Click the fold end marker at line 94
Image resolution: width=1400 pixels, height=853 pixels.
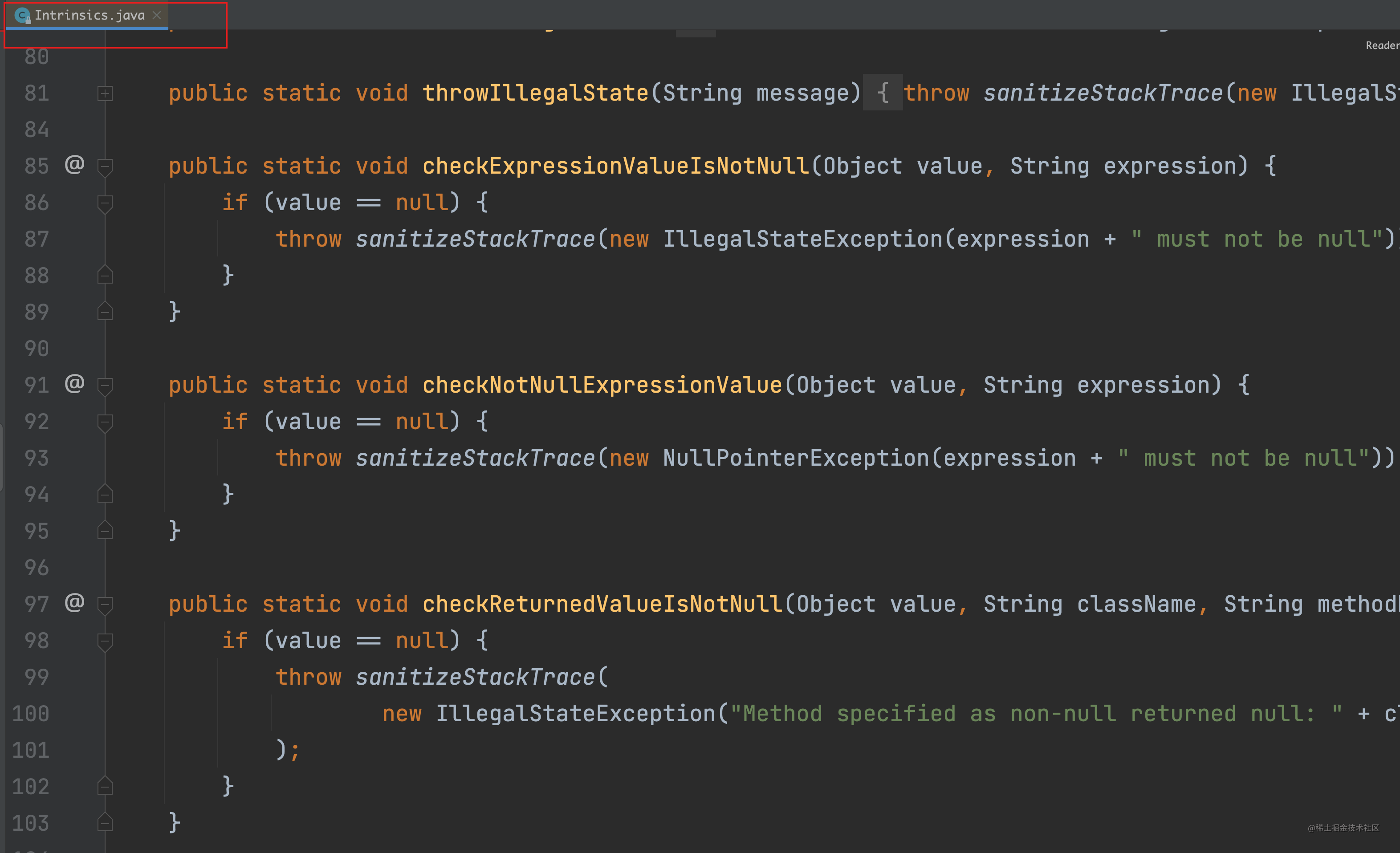105,494
